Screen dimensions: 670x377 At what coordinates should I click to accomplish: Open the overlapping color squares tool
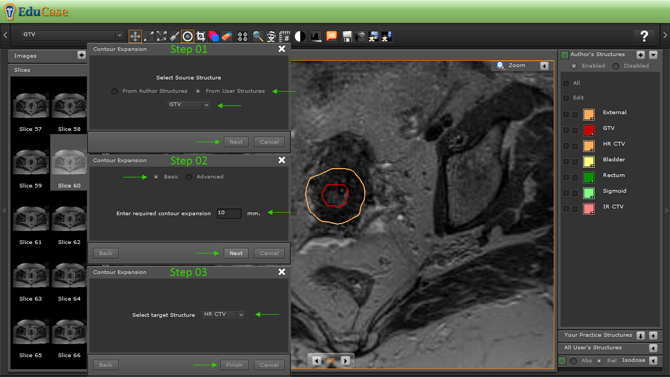[214, 36]
